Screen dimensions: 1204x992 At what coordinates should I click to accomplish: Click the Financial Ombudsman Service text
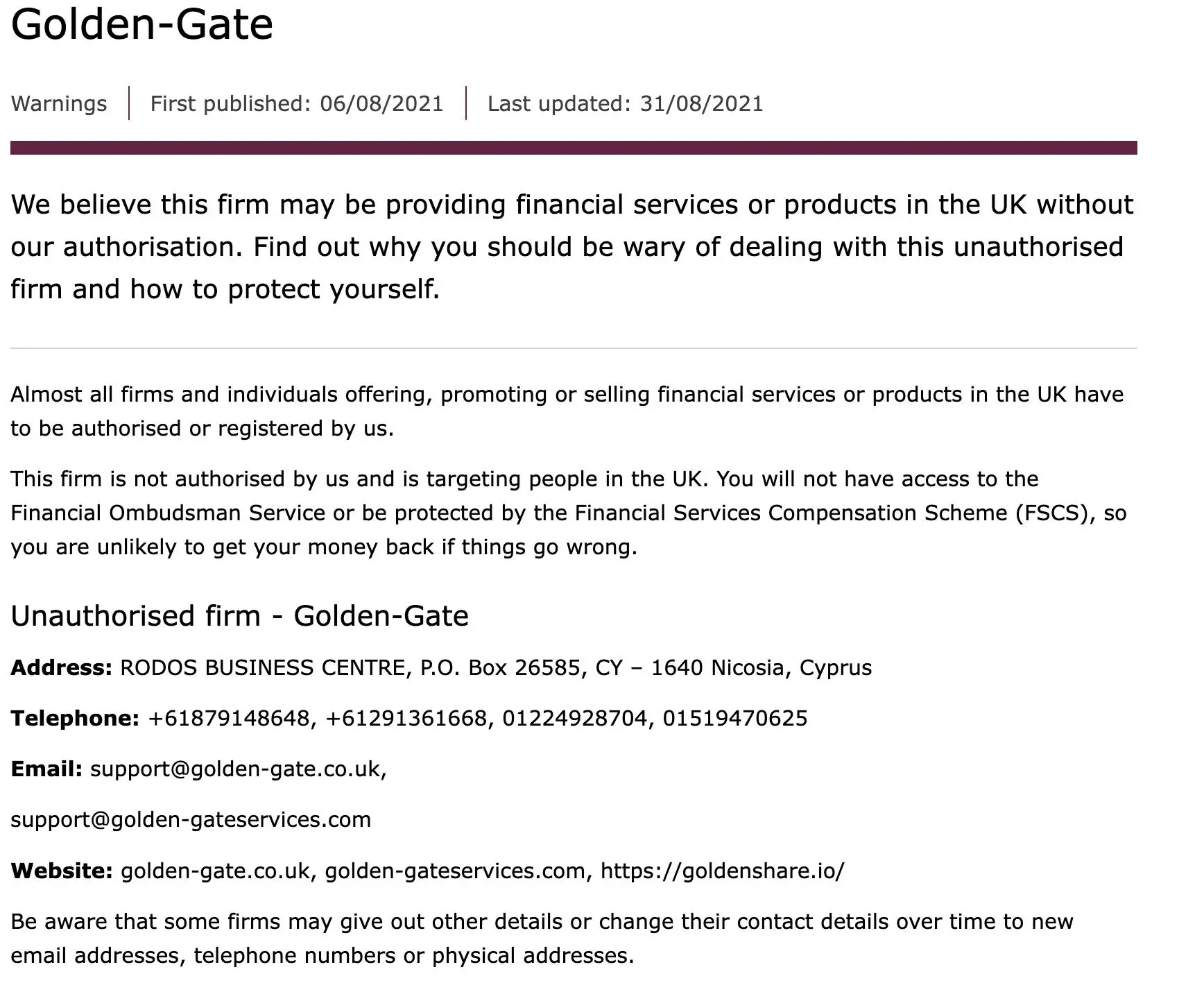tap(168, 513)
